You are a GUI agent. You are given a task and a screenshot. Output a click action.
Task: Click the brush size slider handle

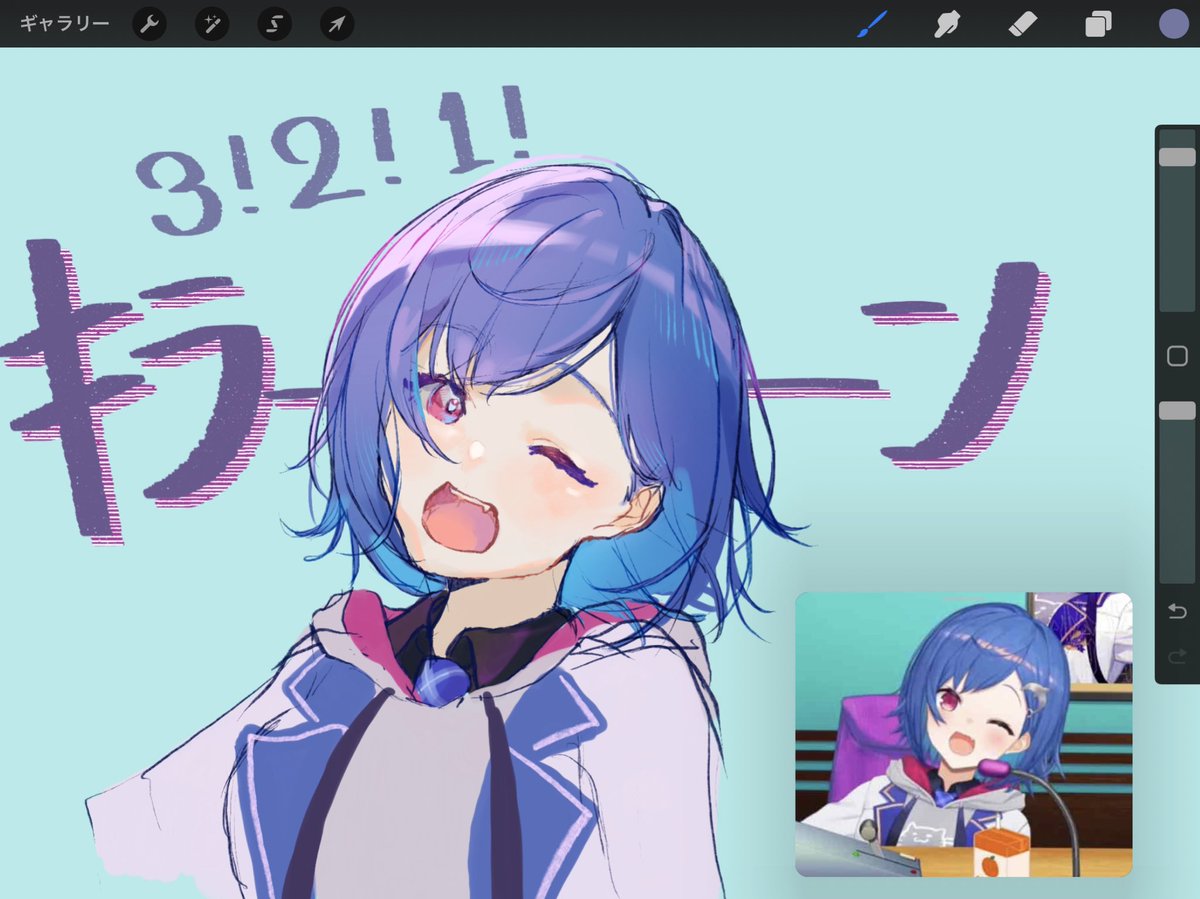[1177, 157]
